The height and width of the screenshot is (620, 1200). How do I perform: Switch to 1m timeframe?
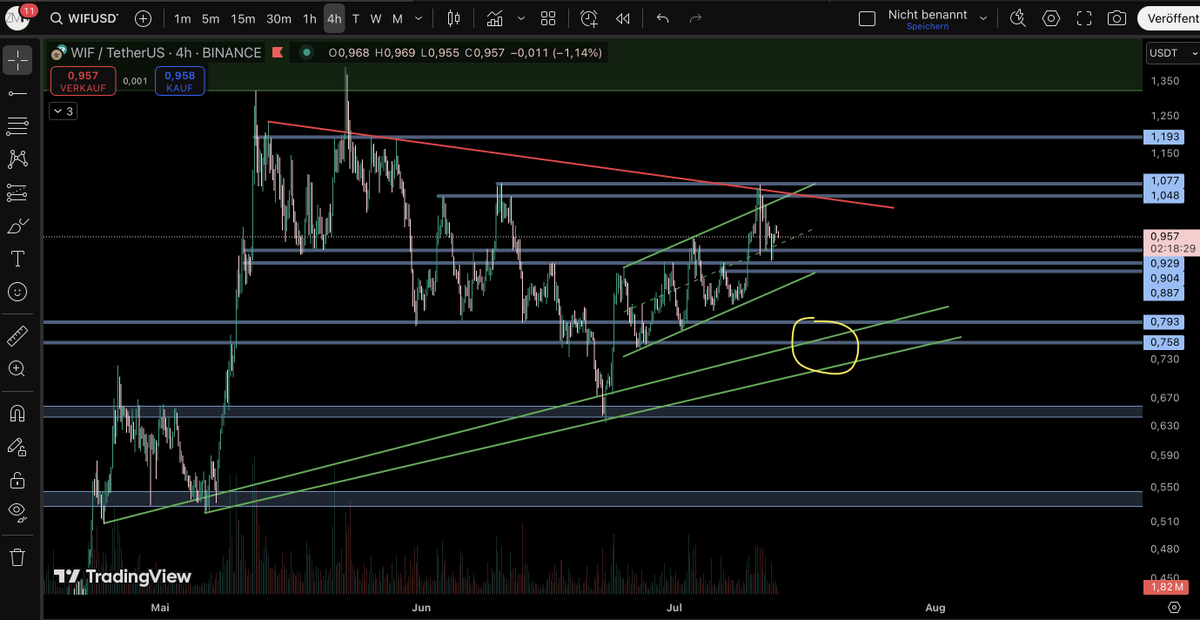click(x=182, y=18)
